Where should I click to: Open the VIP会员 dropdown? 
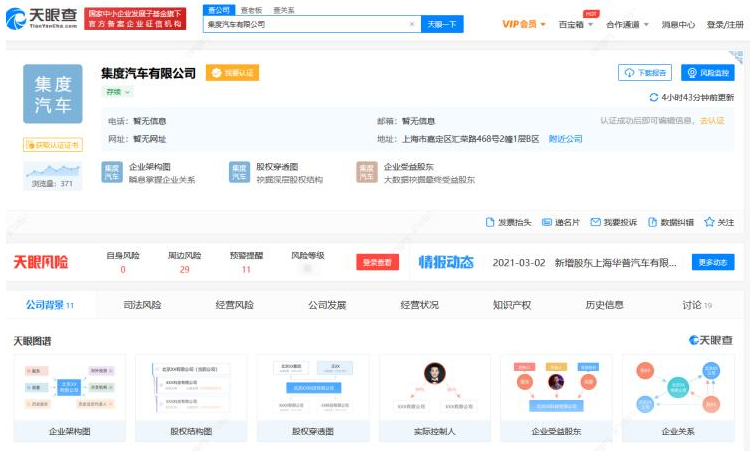pyautogui.click(x=523, y=24)
